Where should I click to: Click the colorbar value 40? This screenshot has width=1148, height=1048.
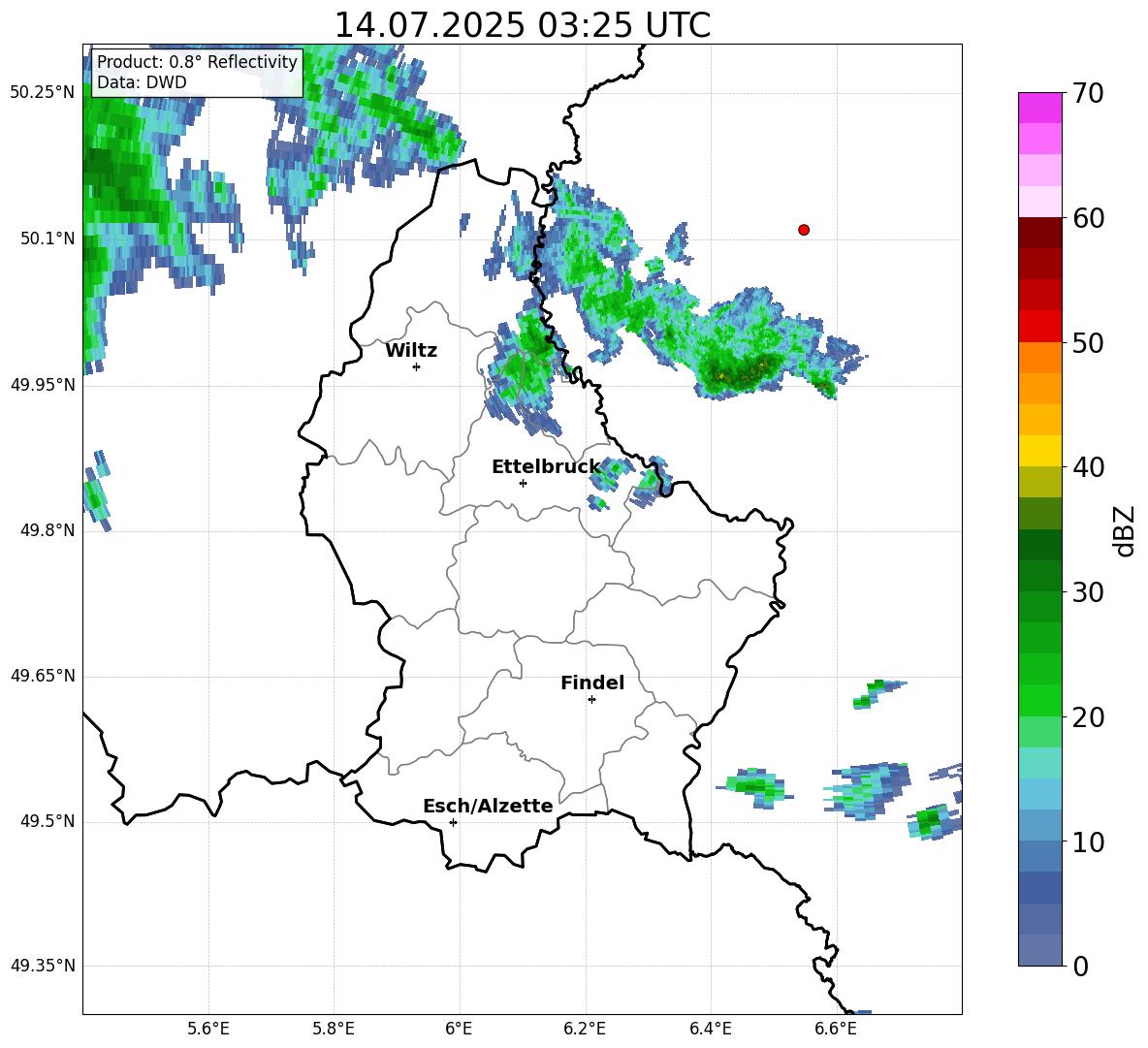(x=1089, y=467)
